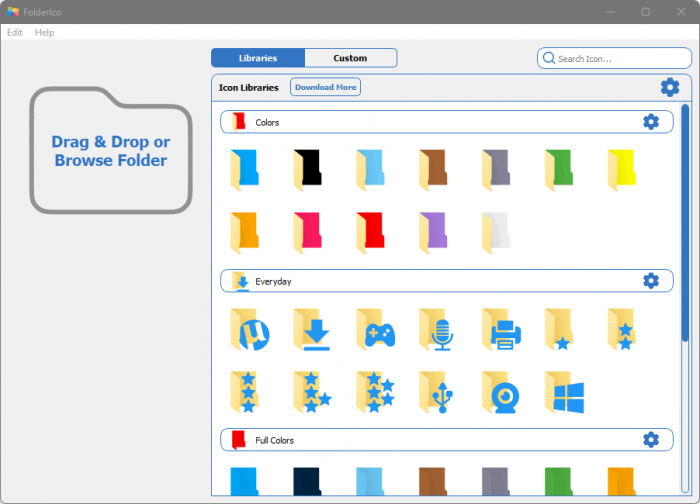700x504 pixels.
Task: Click the FolderIco title bar app icon
Action: pyautogui.click(x=13, y=12)
